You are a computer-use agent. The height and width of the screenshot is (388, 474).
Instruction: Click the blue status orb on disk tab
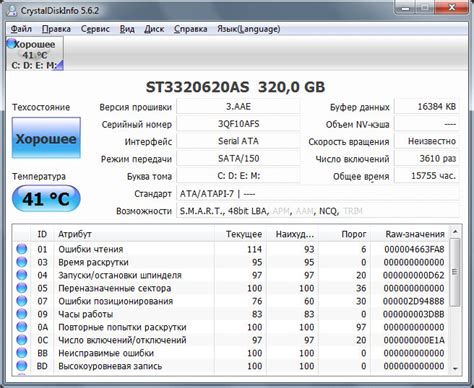[11, 43]
